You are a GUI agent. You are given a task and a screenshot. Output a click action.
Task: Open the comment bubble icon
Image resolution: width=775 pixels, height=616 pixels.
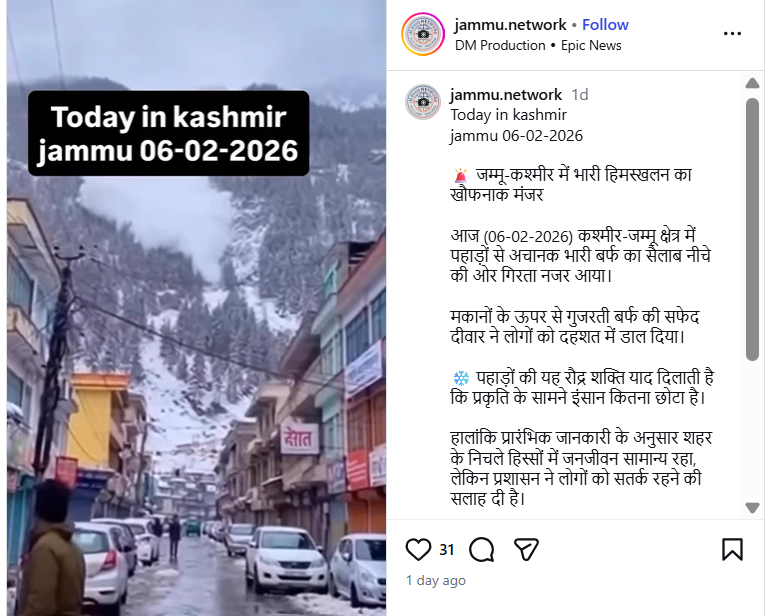tap(481, 549)
